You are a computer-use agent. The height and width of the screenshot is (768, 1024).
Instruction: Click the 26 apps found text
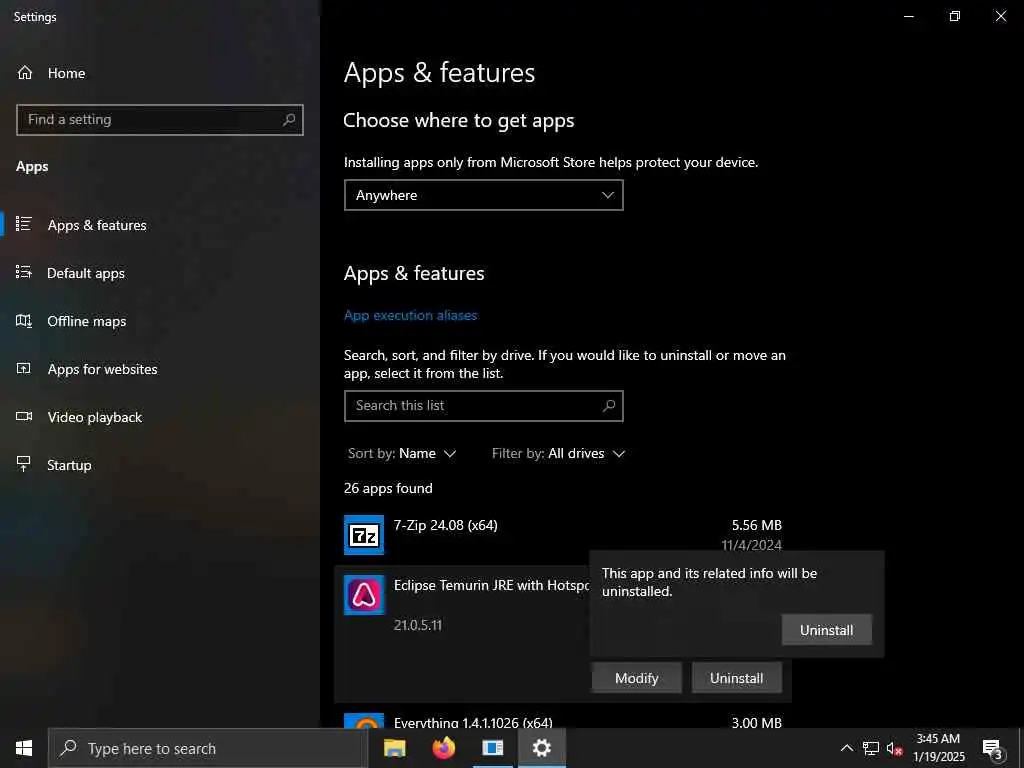[388, 488]
